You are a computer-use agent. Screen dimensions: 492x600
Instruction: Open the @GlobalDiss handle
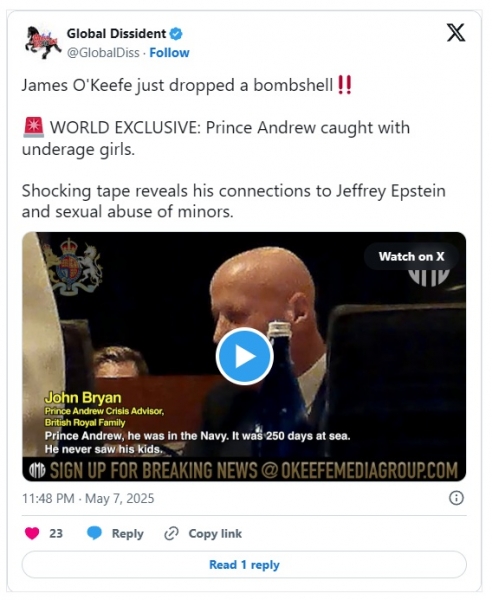pyautogui.click(x=103, y=52)
